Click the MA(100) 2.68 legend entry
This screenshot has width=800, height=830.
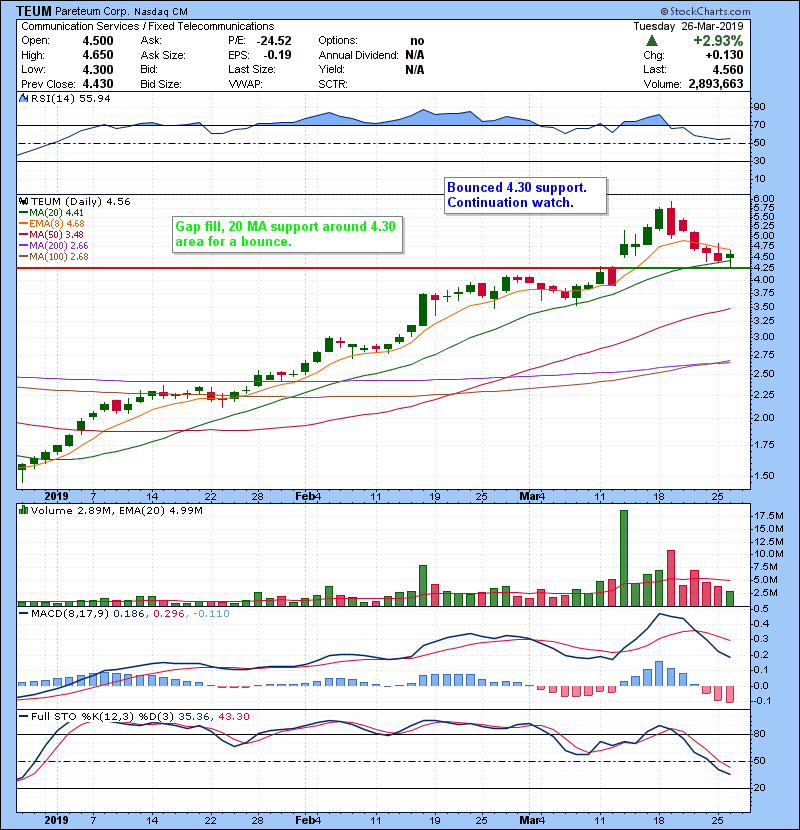(53, 257)
